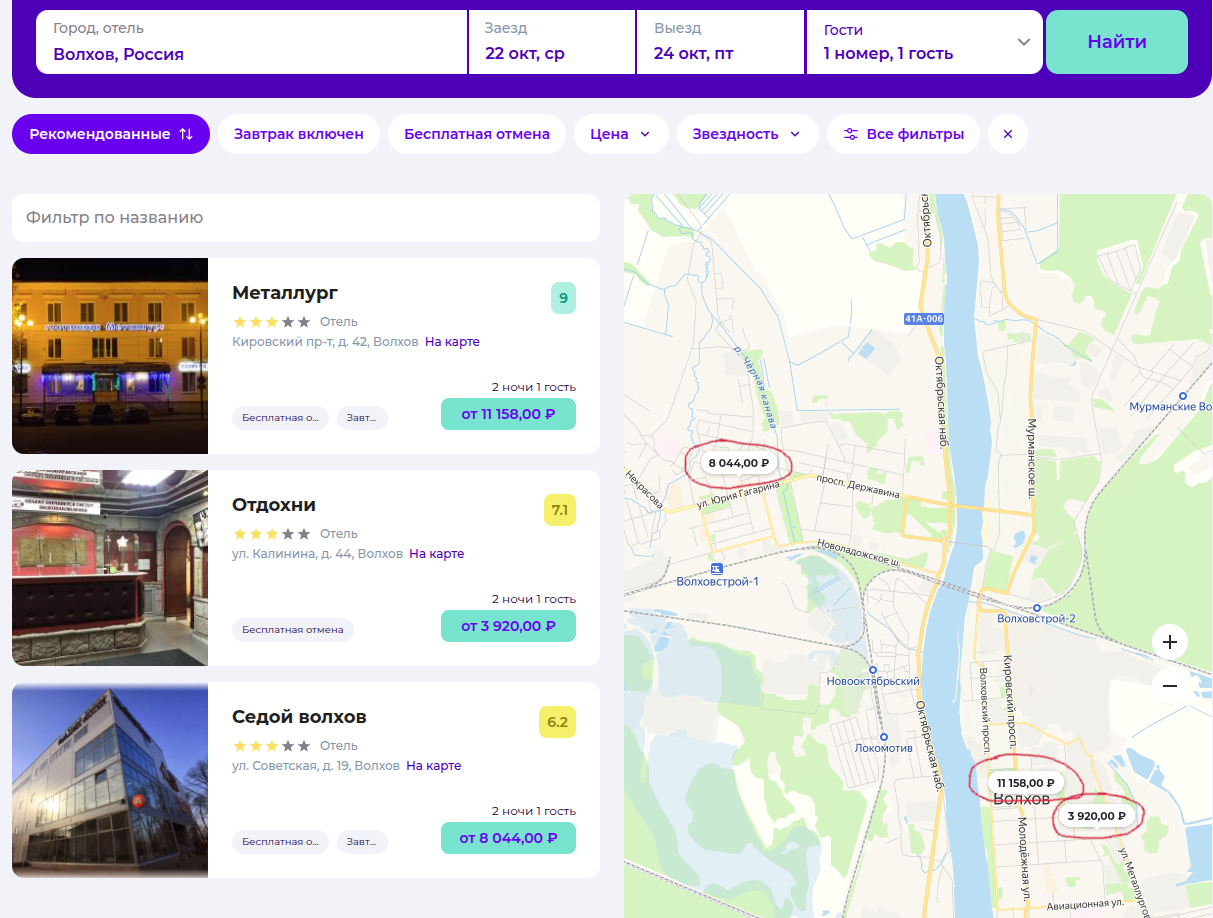Click the 8 044,00 ₽ price marker on map
Screen dimensions: 1213x918
[x=738, y=463]
